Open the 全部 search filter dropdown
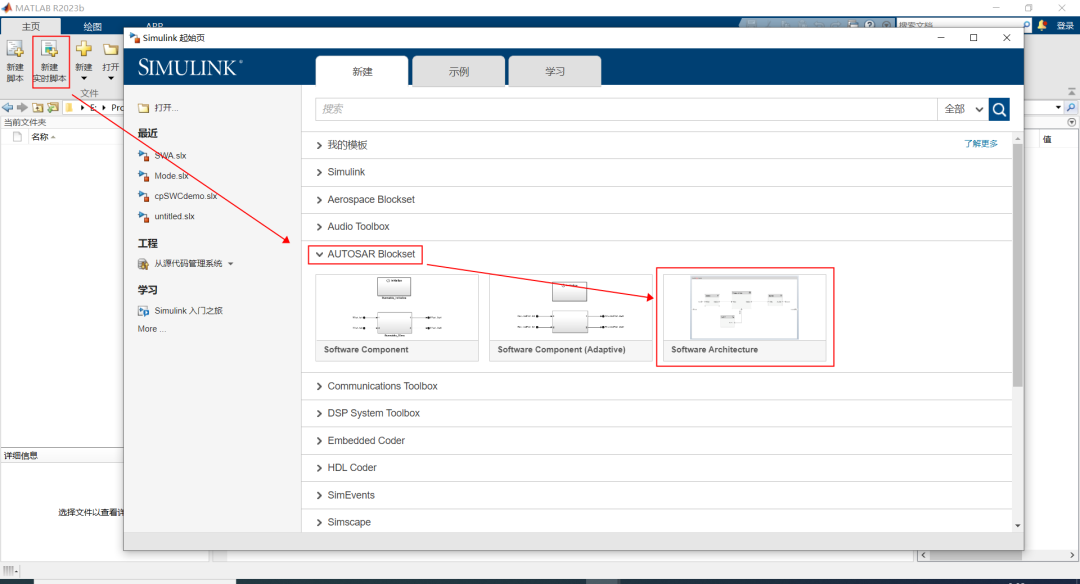 pos(963,109)
